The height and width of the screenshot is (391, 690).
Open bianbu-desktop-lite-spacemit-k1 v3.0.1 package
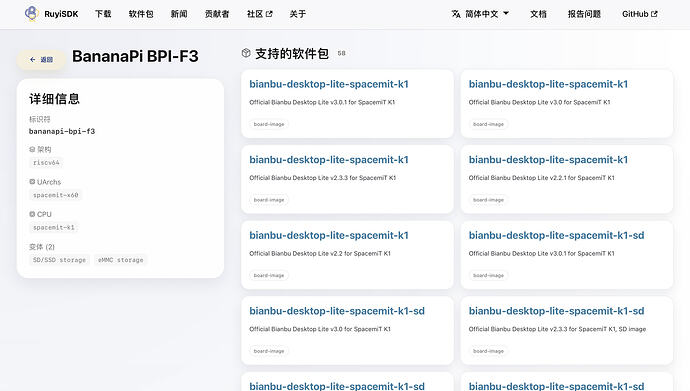click(x=329, y=84)
